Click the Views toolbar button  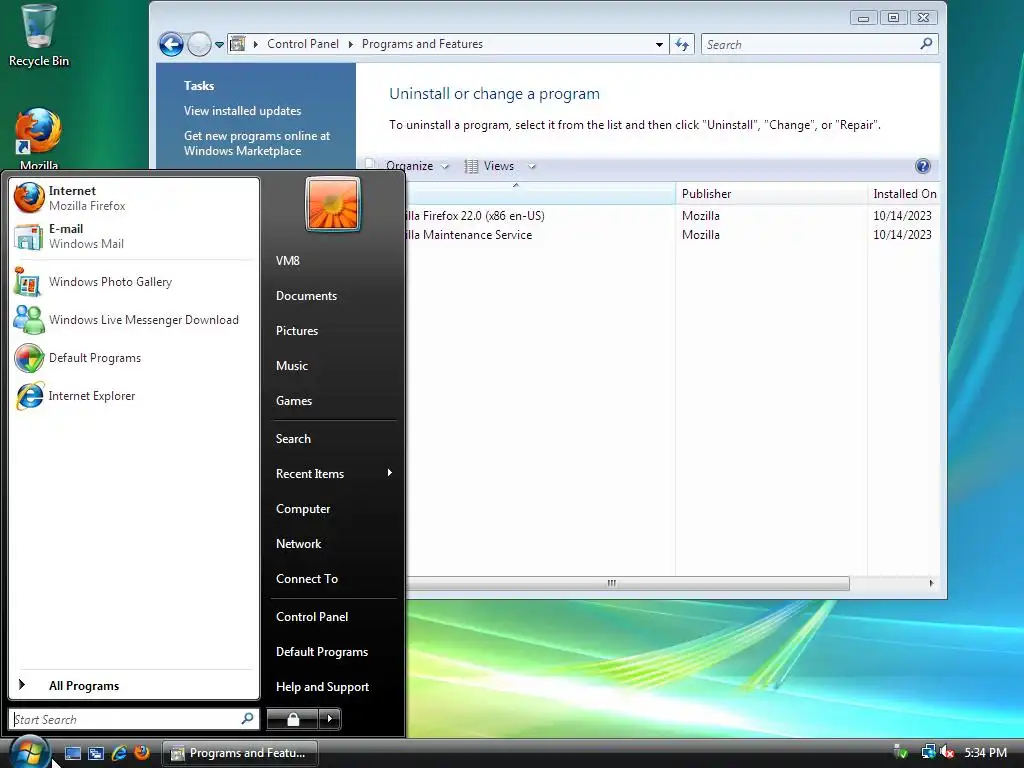[x=490, y=166]
